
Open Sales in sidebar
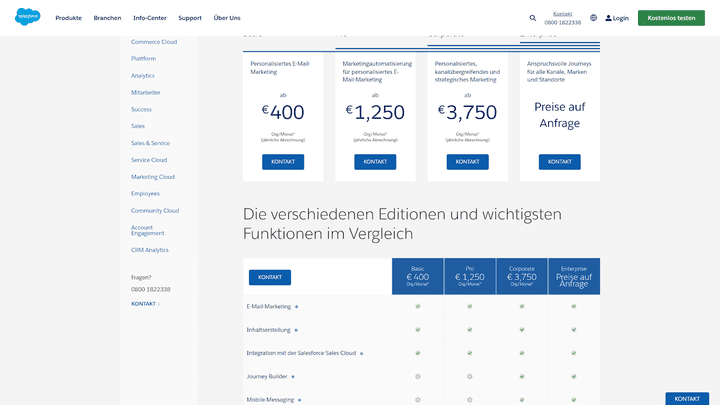138,126
